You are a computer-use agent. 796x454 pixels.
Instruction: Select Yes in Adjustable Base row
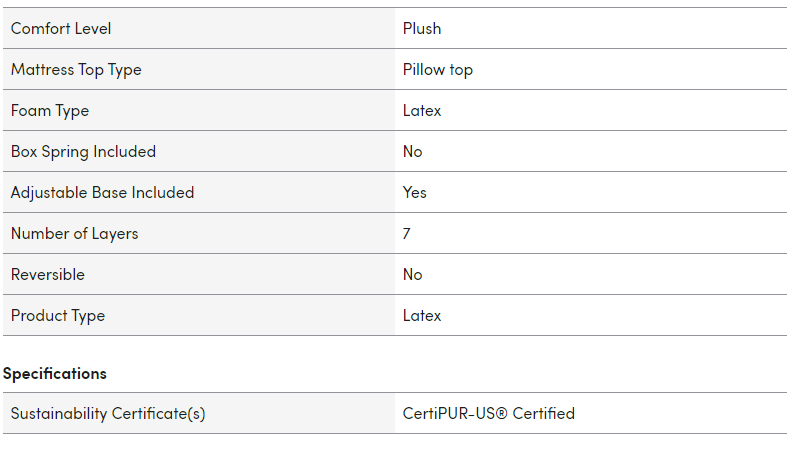[x=414, y=192]
